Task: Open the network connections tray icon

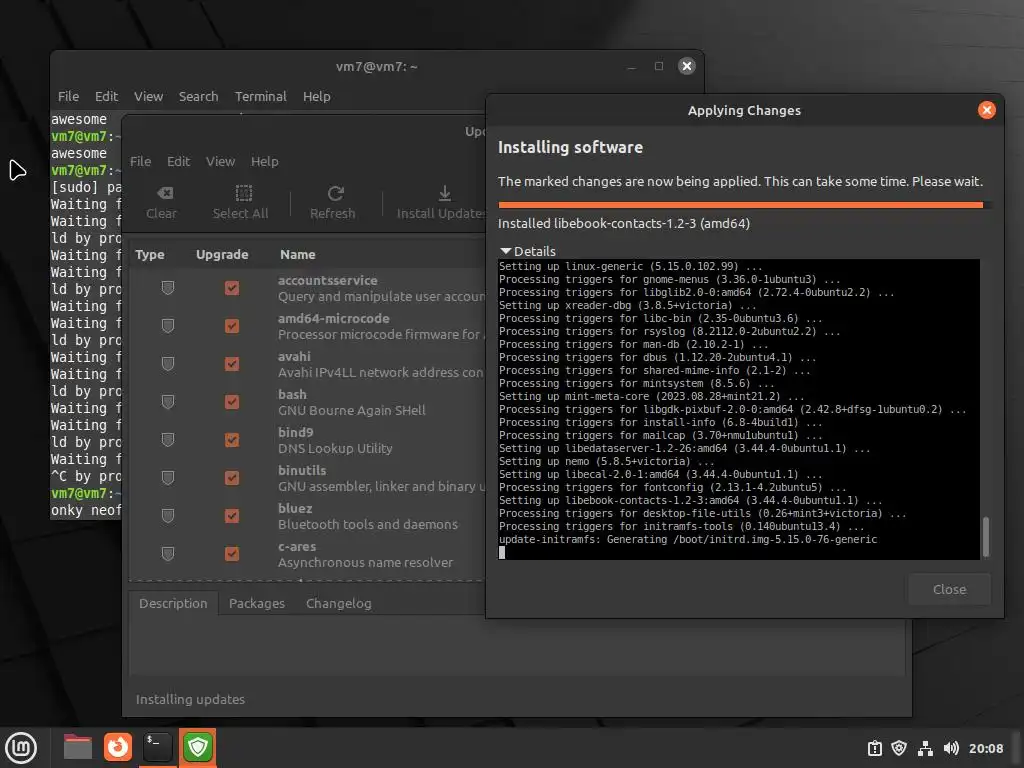Action: point(925,748)
